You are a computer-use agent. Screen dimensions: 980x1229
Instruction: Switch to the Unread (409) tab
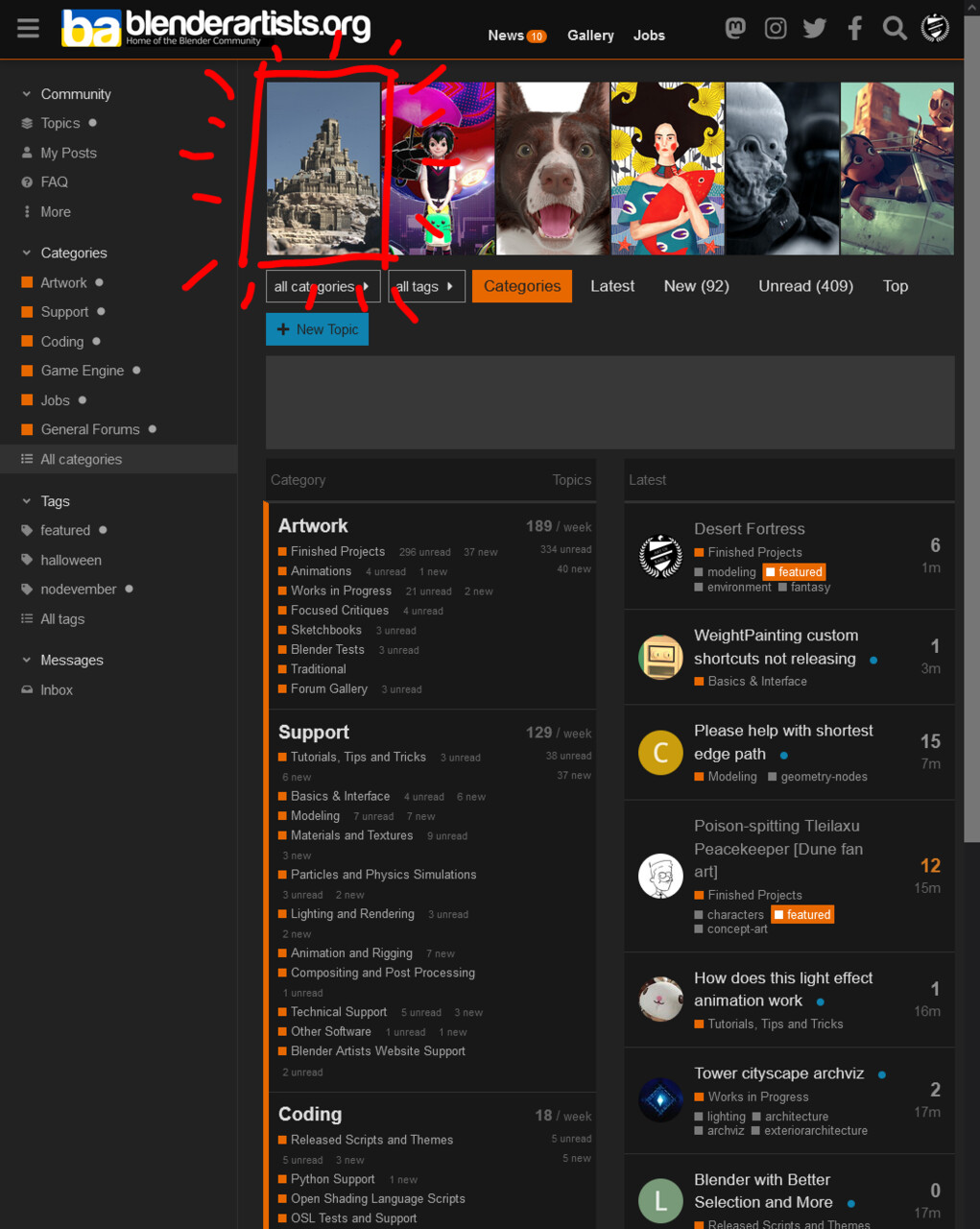coord(806,286)
